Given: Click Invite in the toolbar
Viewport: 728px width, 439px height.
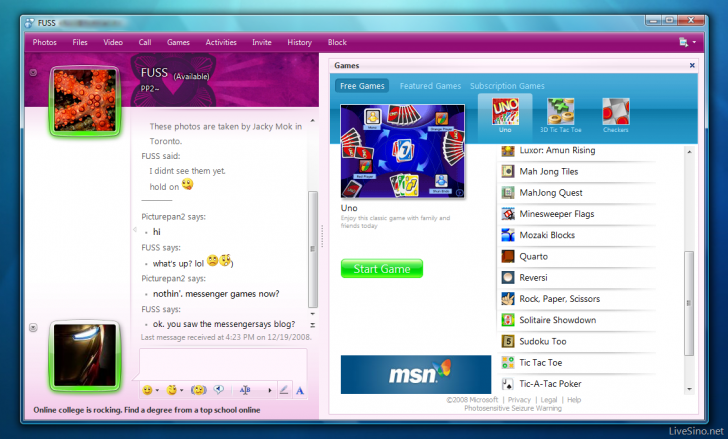Looking at the screenshot, I should [x=262, y=42].
